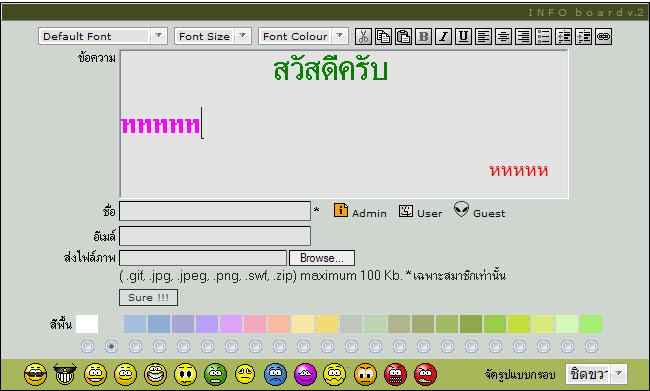650x391 pixels.
Task: Click the 'maximum 100 Kb.' file note
Action: 351,275
